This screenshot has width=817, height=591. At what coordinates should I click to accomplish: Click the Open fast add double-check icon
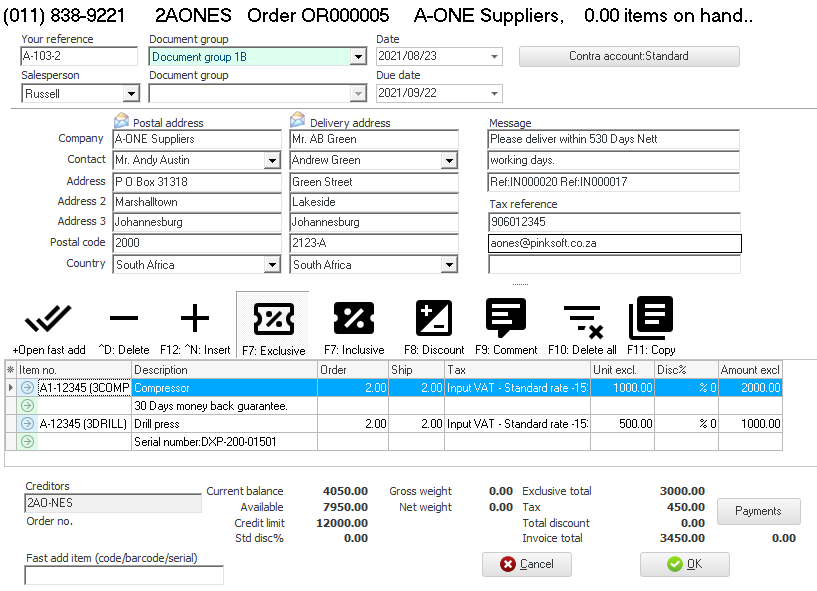click(48, 320)
